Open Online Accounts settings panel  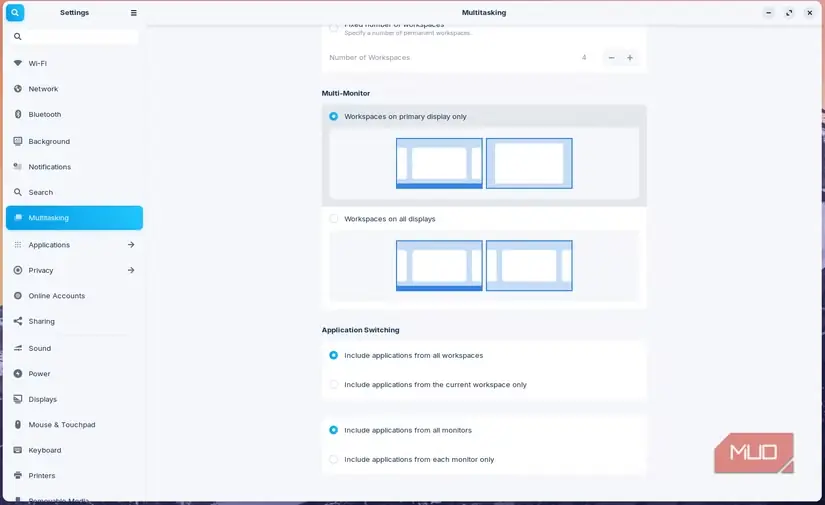pyautogui.click(x=74, y=296)
